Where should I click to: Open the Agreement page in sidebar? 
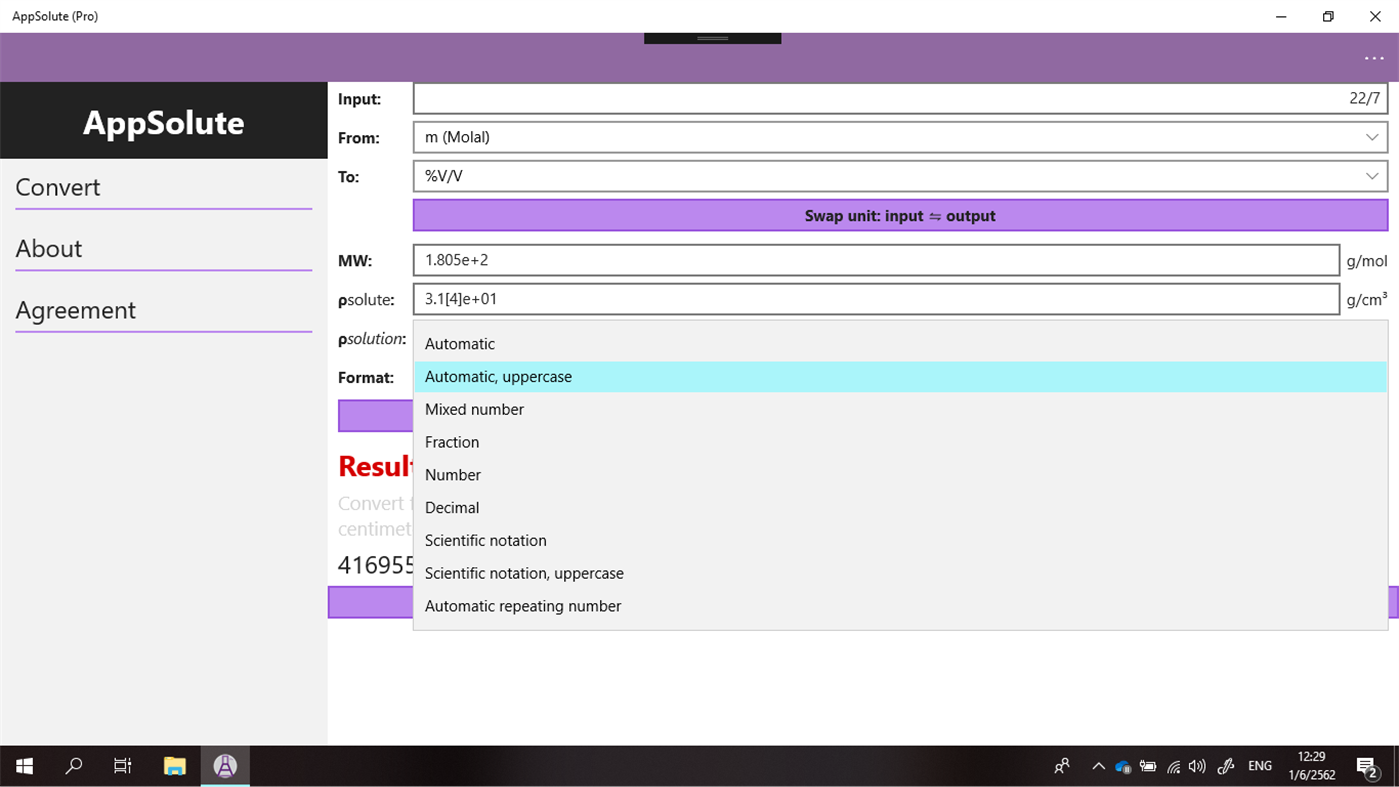(x=75, y=310)
